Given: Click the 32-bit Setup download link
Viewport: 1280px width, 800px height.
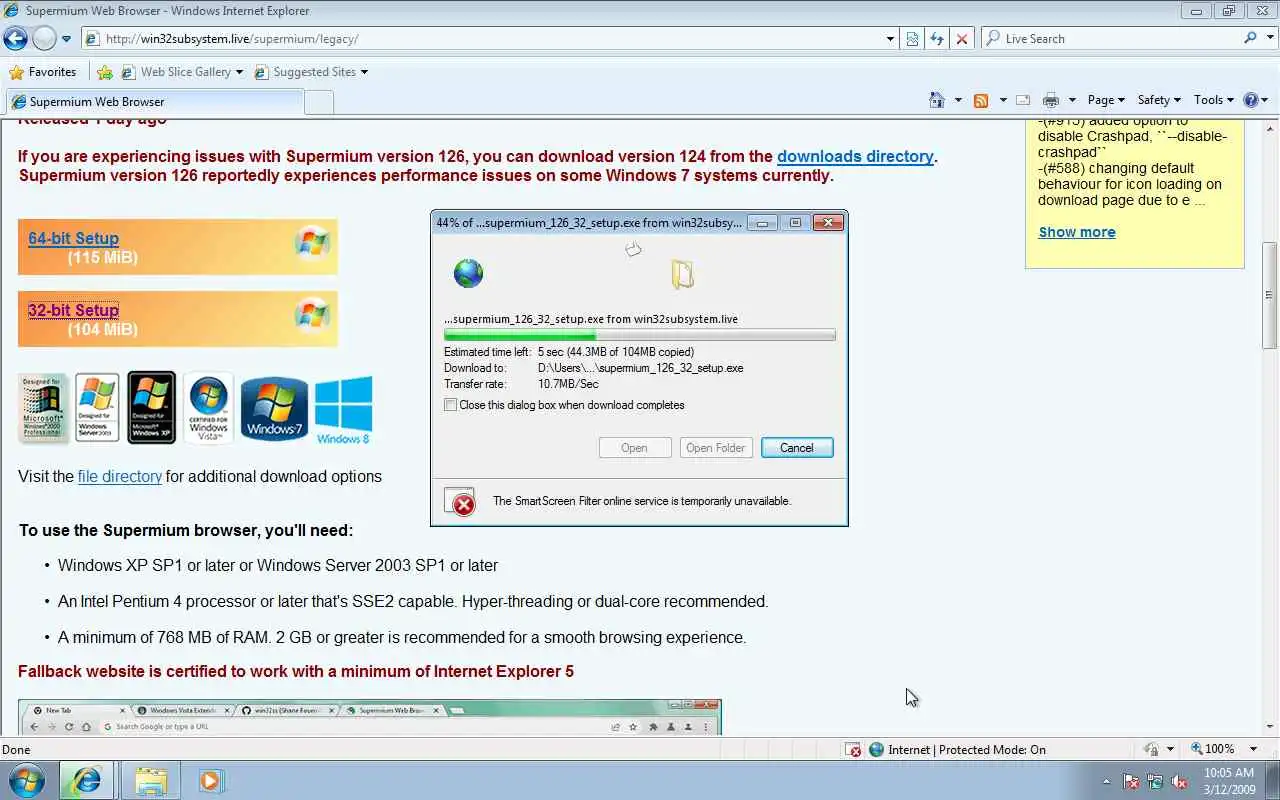Looking at the screenshot, I should point(73,310).
